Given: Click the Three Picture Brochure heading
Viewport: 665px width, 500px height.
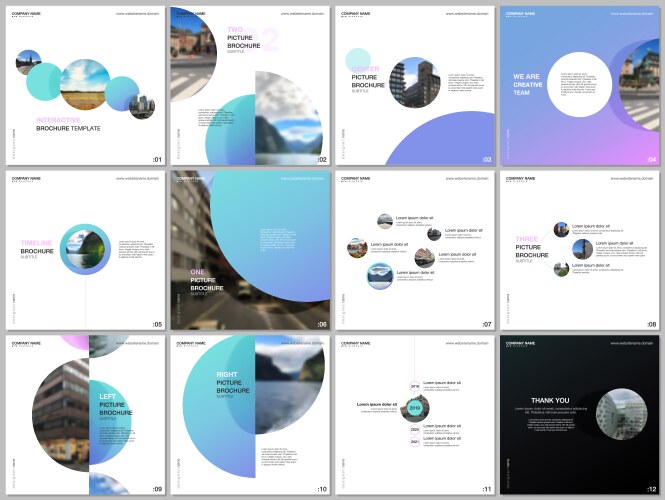Looking at the screenshot, I should [532, 247].
